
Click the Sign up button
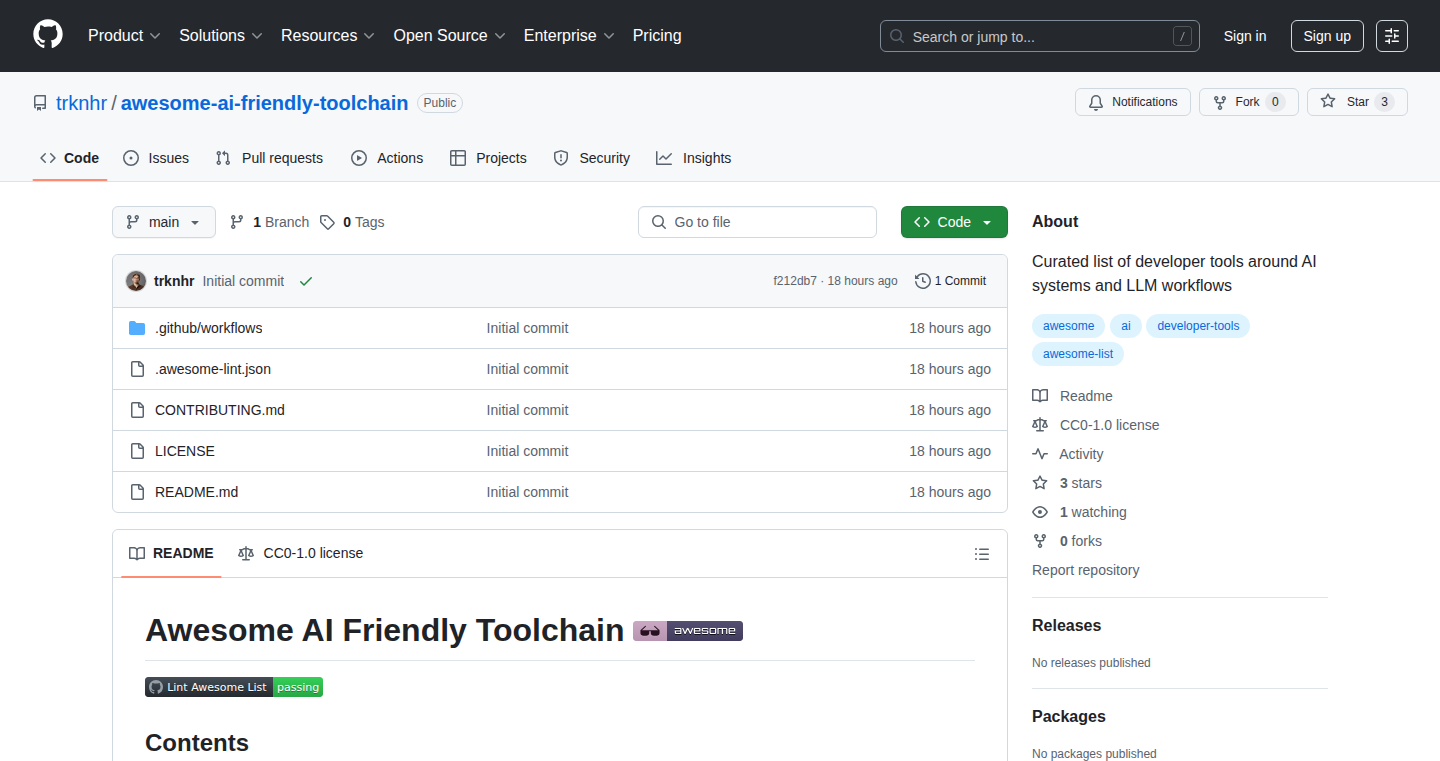pyautogui.click(x=1327, y=36)
